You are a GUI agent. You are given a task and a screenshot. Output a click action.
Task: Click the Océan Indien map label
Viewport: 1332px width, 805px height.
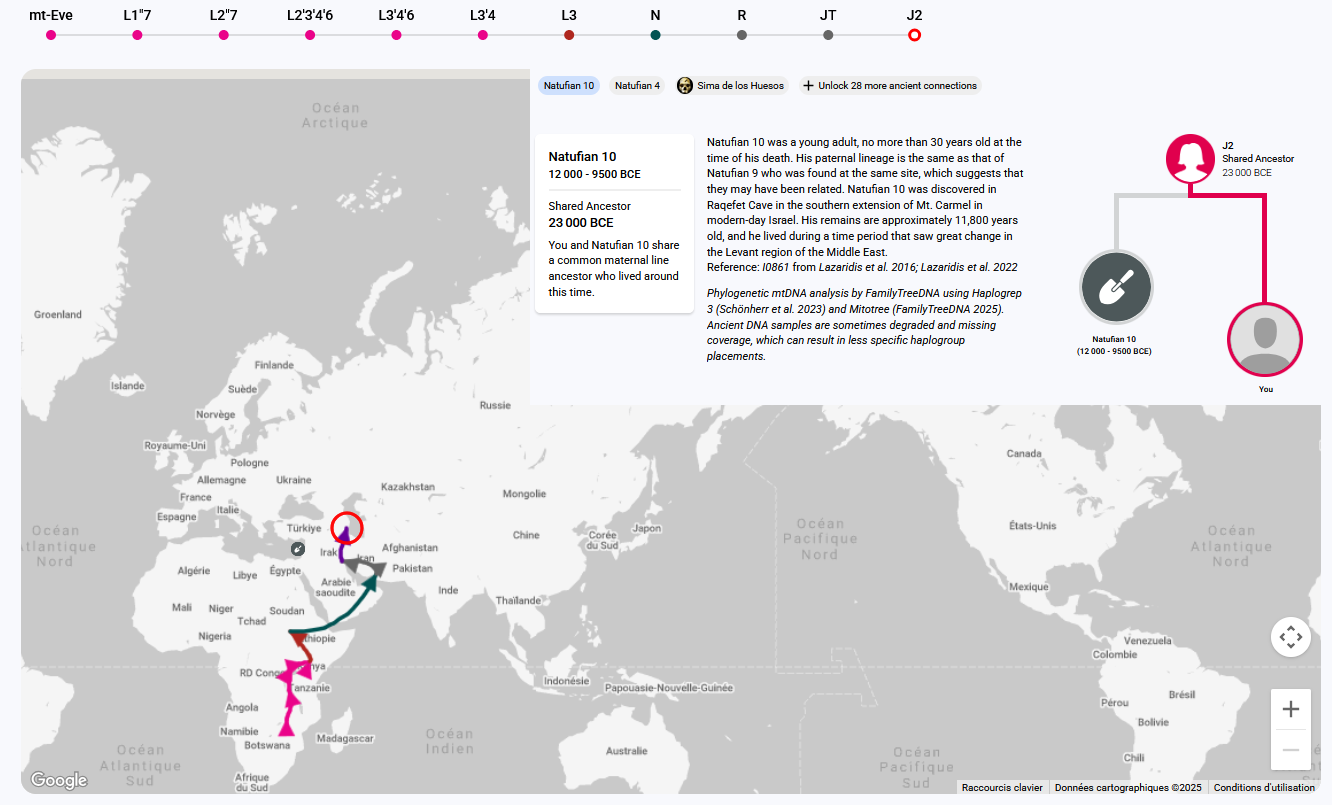[450, 741]
